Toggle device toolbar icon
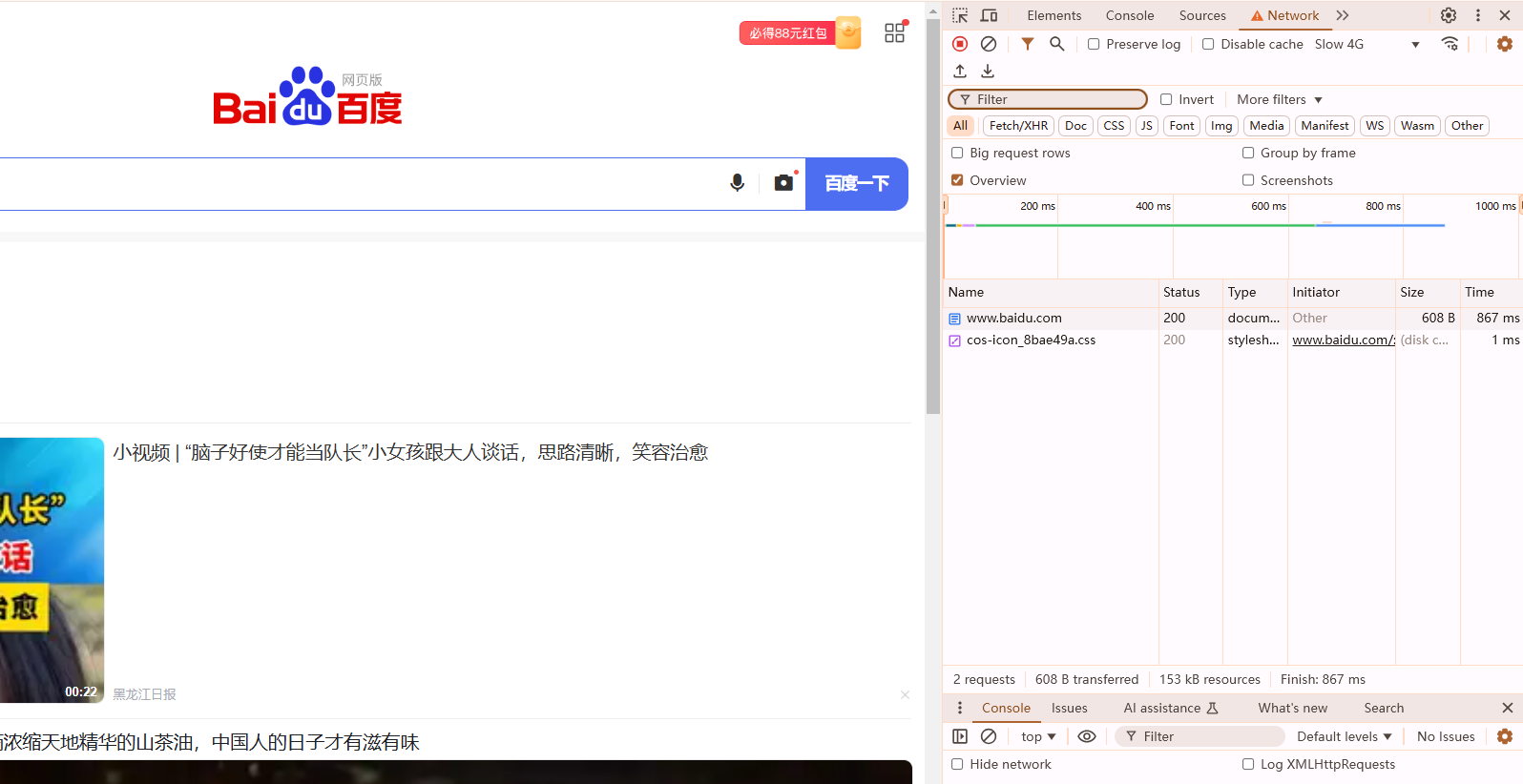 click(989, 15)
